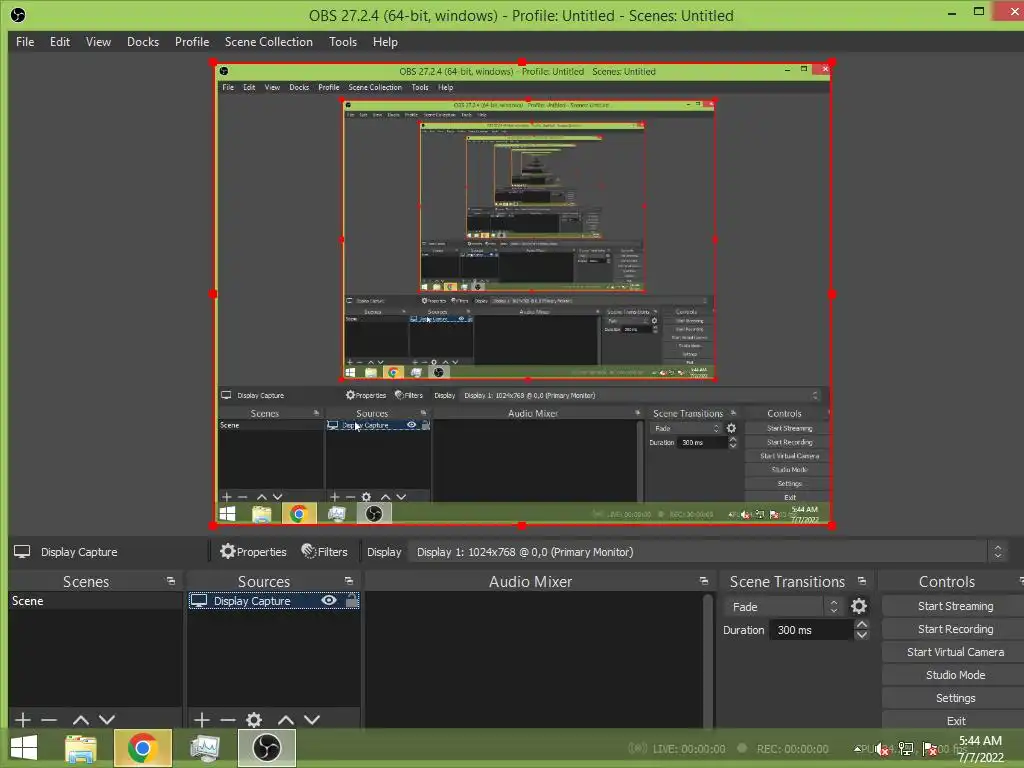Viewport: 1024px width, 768px height.
Task: Open the Edit menu
Action: click(59, 42)
